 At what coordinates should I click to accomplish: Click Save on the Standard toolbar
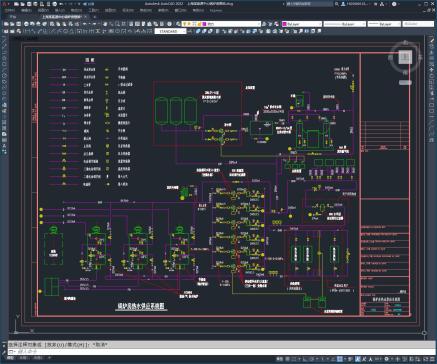point(19,24)
